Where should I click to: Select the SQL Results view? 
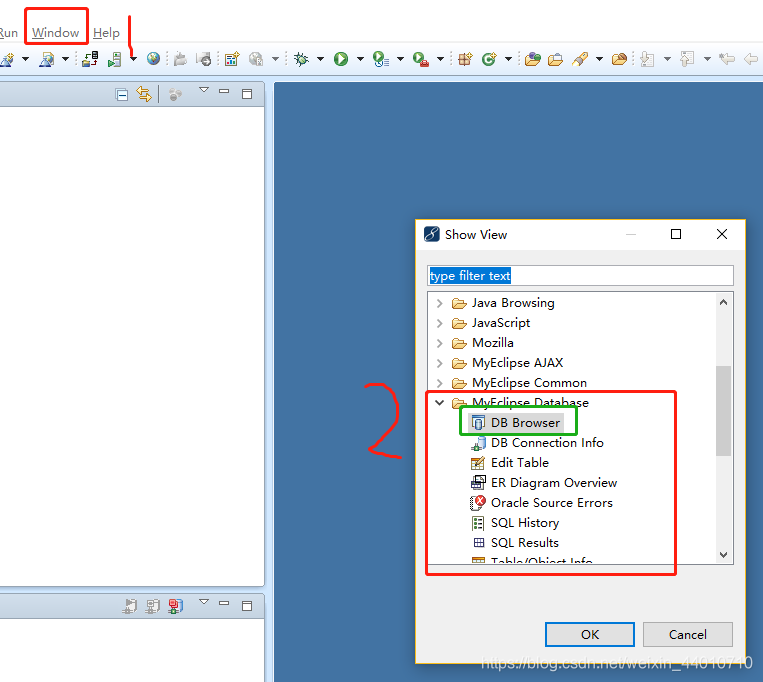coord(515,542)
